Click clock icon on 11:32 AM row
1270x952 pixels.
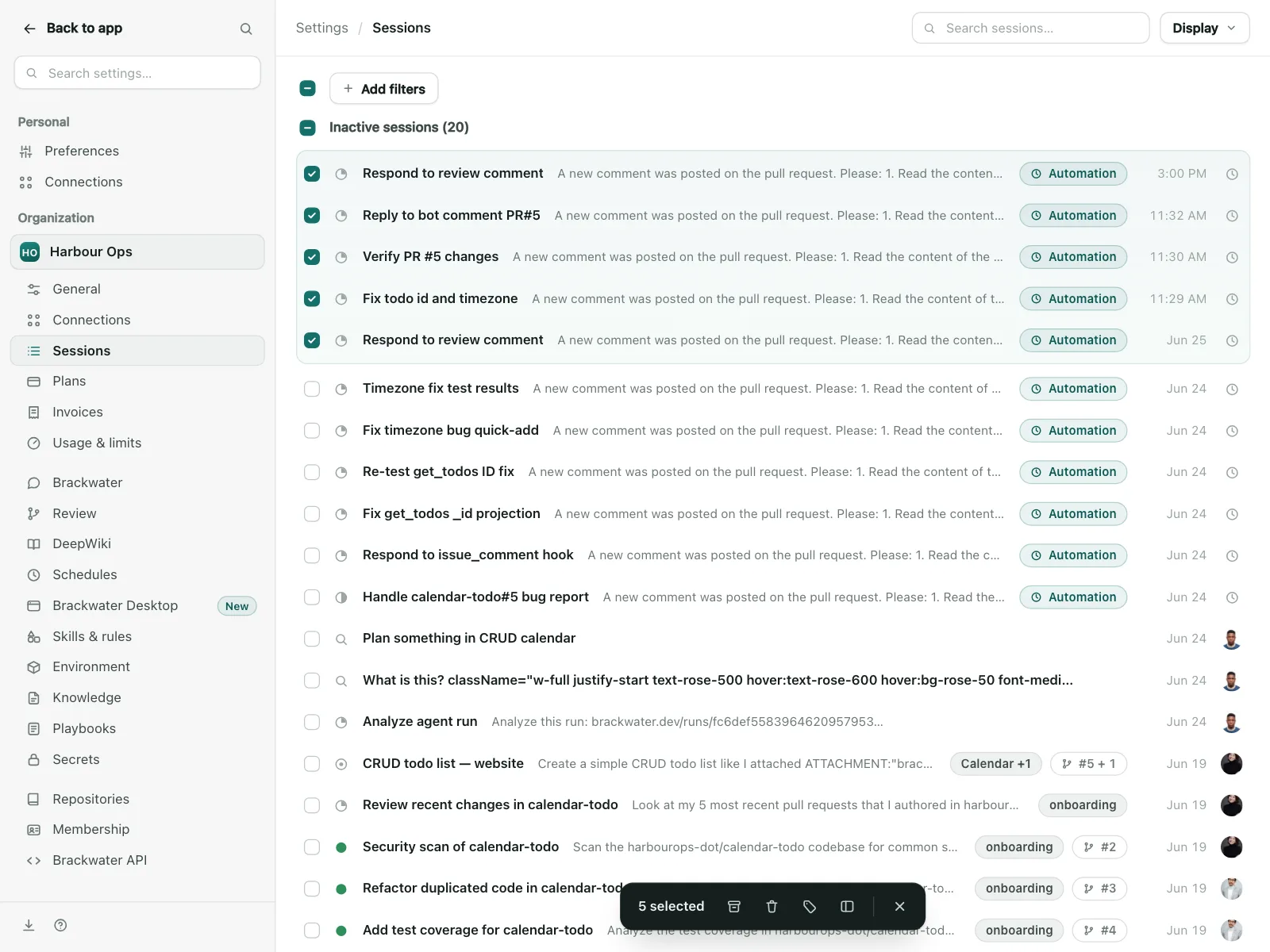tap(1232, 216)
